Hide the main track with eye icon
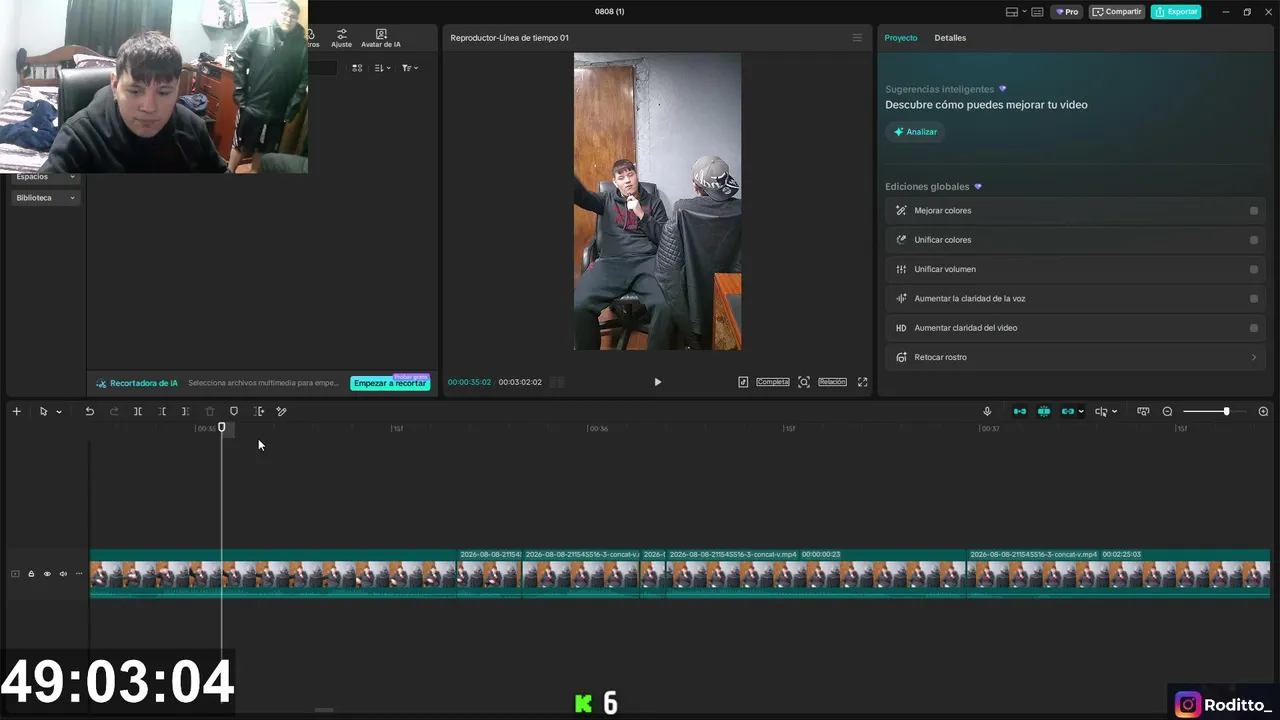Image resolution: width=1280 pixels, height=720 pixels. pyautogui.click(x=47, y=574)
